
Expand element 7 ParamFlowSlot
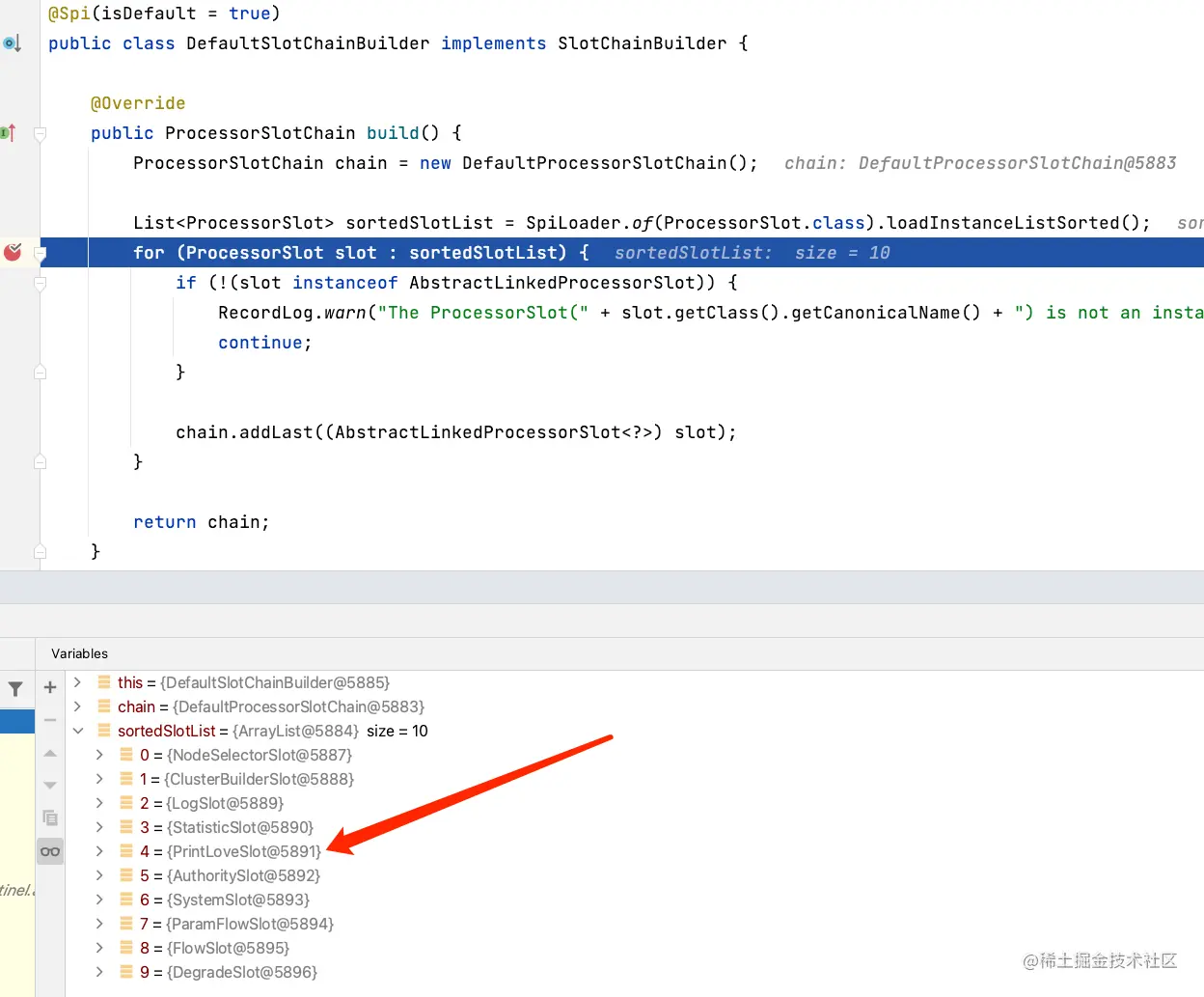pos(99,924)
